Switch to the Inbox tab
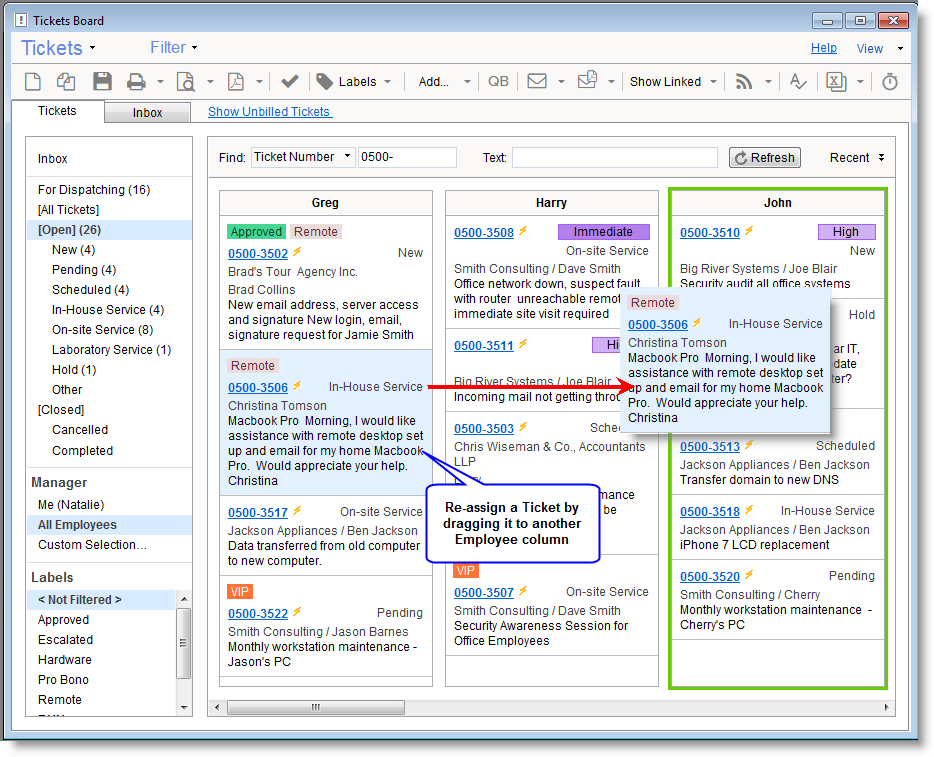 pos(147,113)
